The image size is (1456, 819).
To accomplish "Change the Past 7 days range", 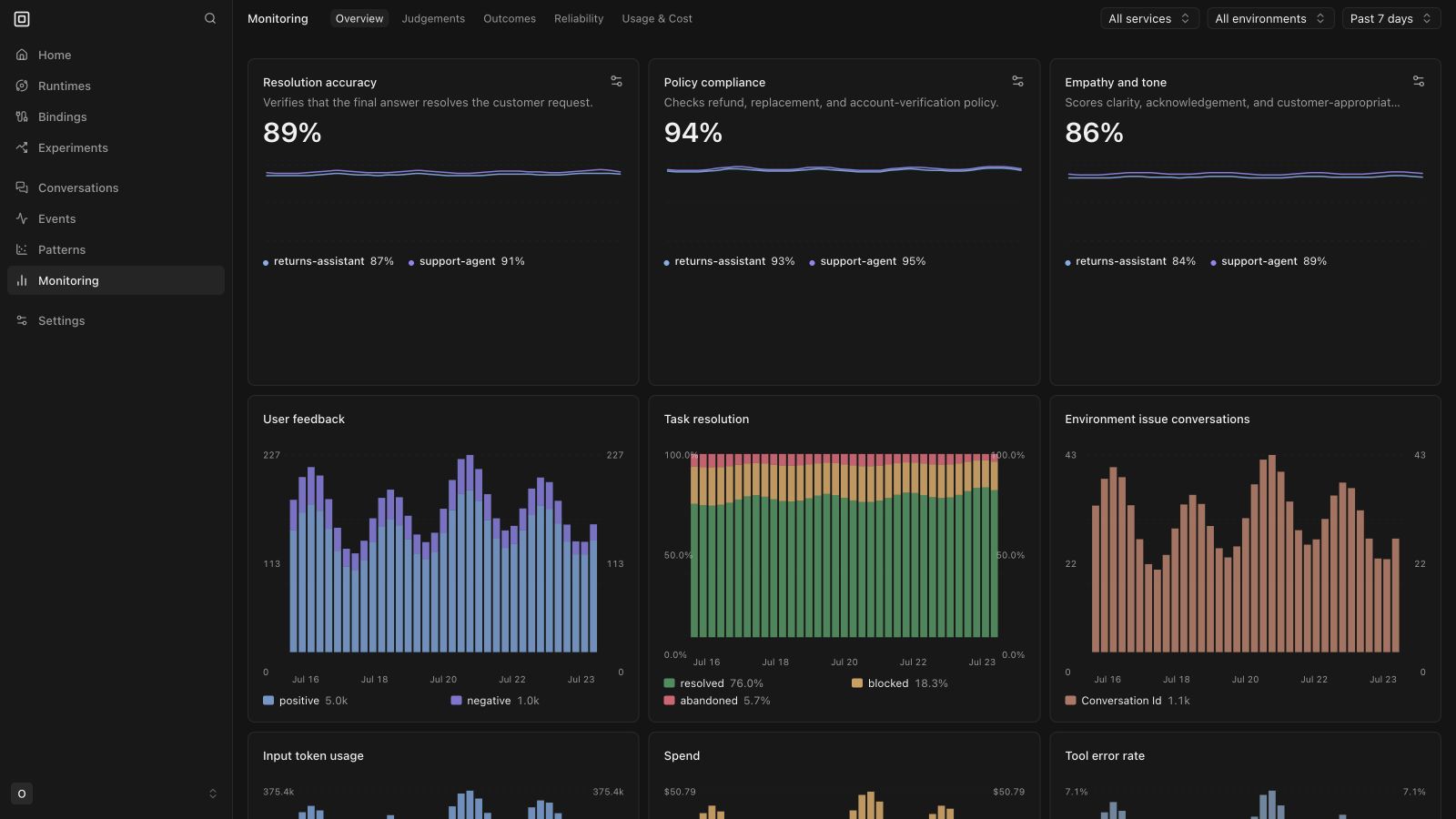I will [1391, 18].
